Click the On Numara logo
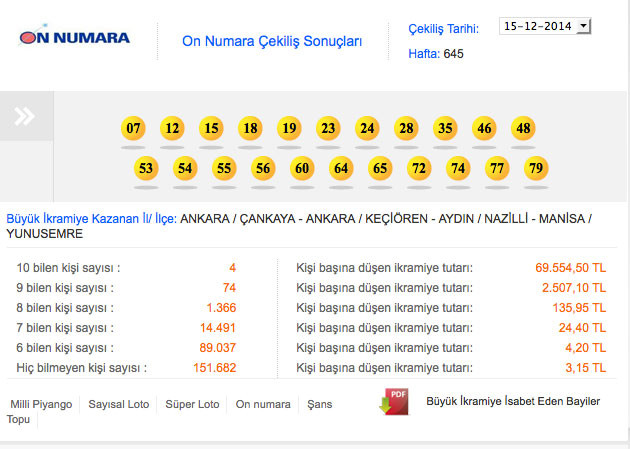 74,37
